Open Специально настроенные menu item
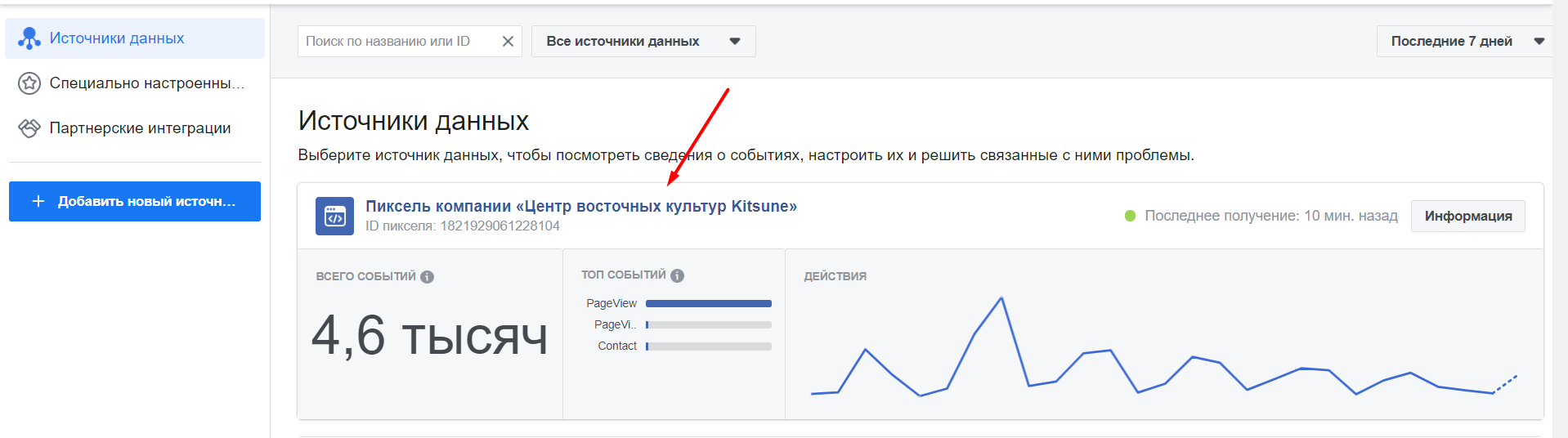Viewport: 1568px width, 438px height. pyautogui.click(x=135, y=83)
